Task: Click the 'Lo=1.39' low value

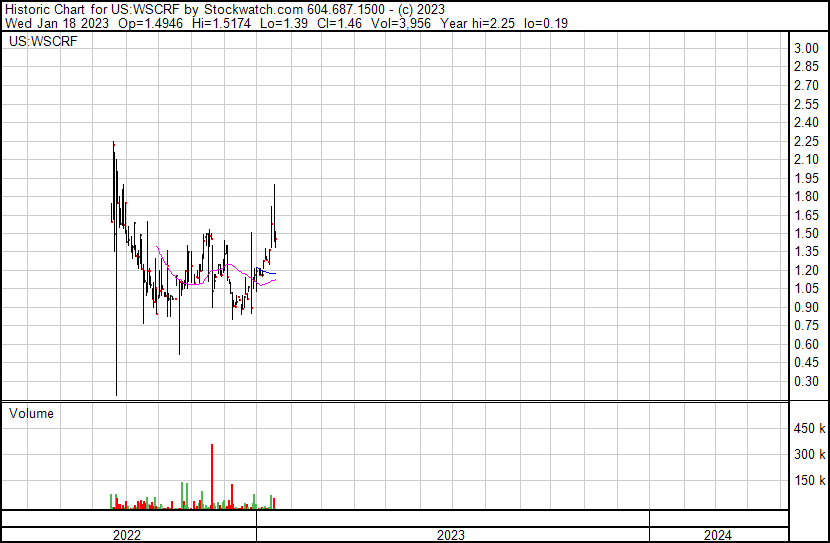Action: 284,23
